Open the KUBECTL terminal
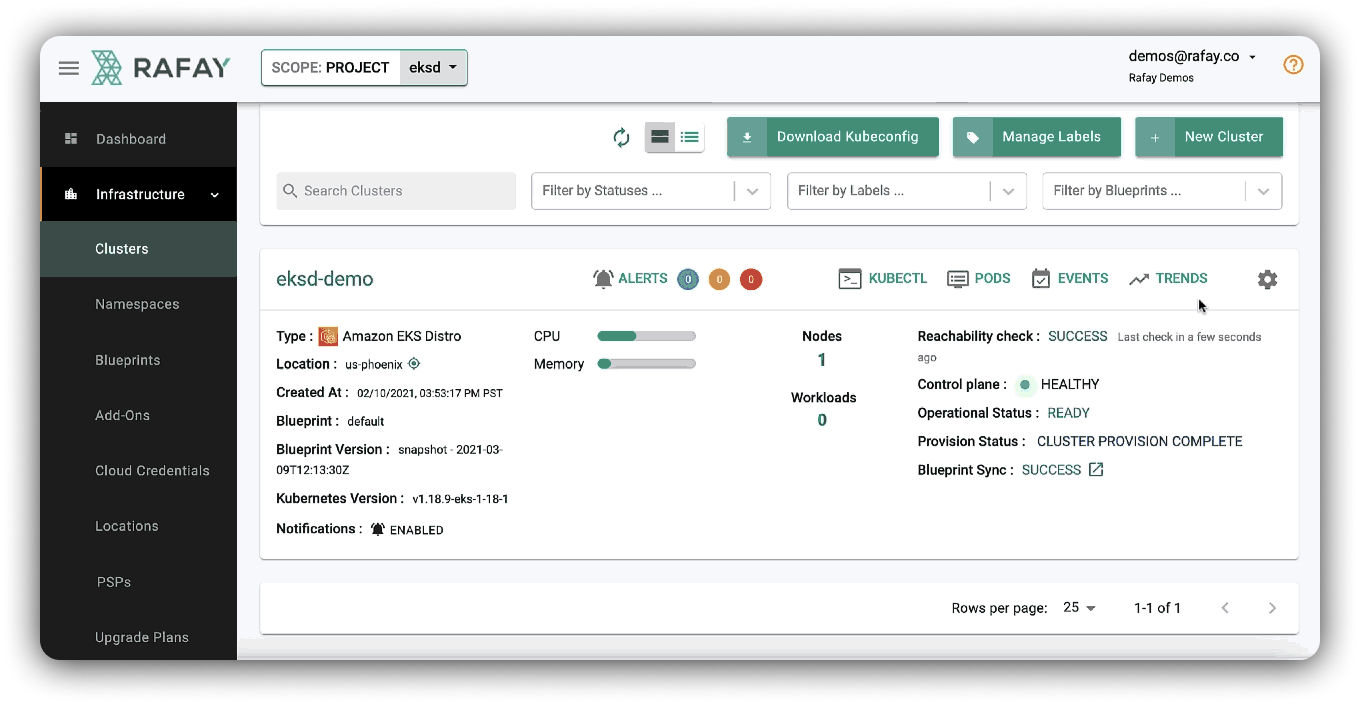The height and width of the screenshot is (704, 1360). click(x=884, y=279)
